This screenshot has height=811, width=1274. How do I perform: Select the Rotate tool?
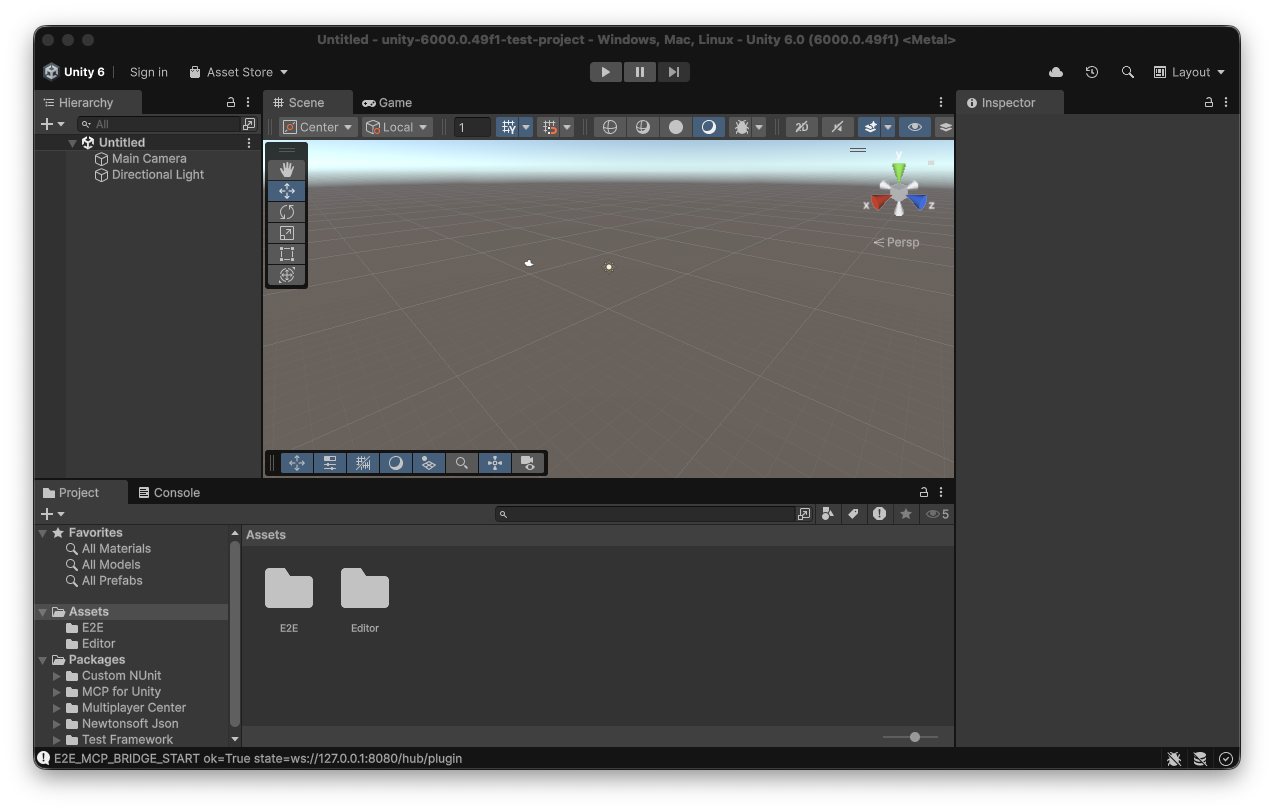click(287, 212)
